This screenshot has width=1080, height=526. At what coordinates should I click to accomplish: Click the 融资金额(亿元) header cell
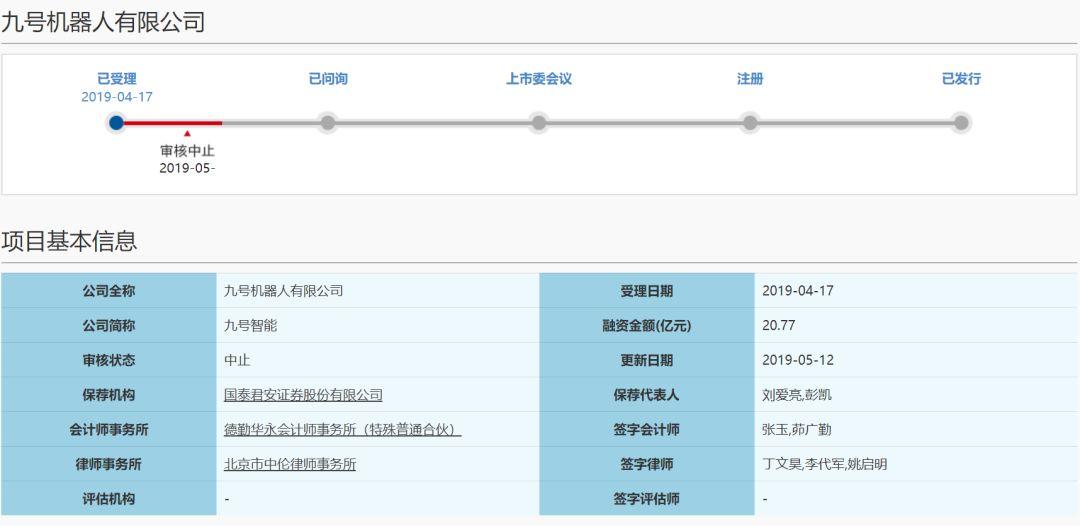(x=647, y=326)
